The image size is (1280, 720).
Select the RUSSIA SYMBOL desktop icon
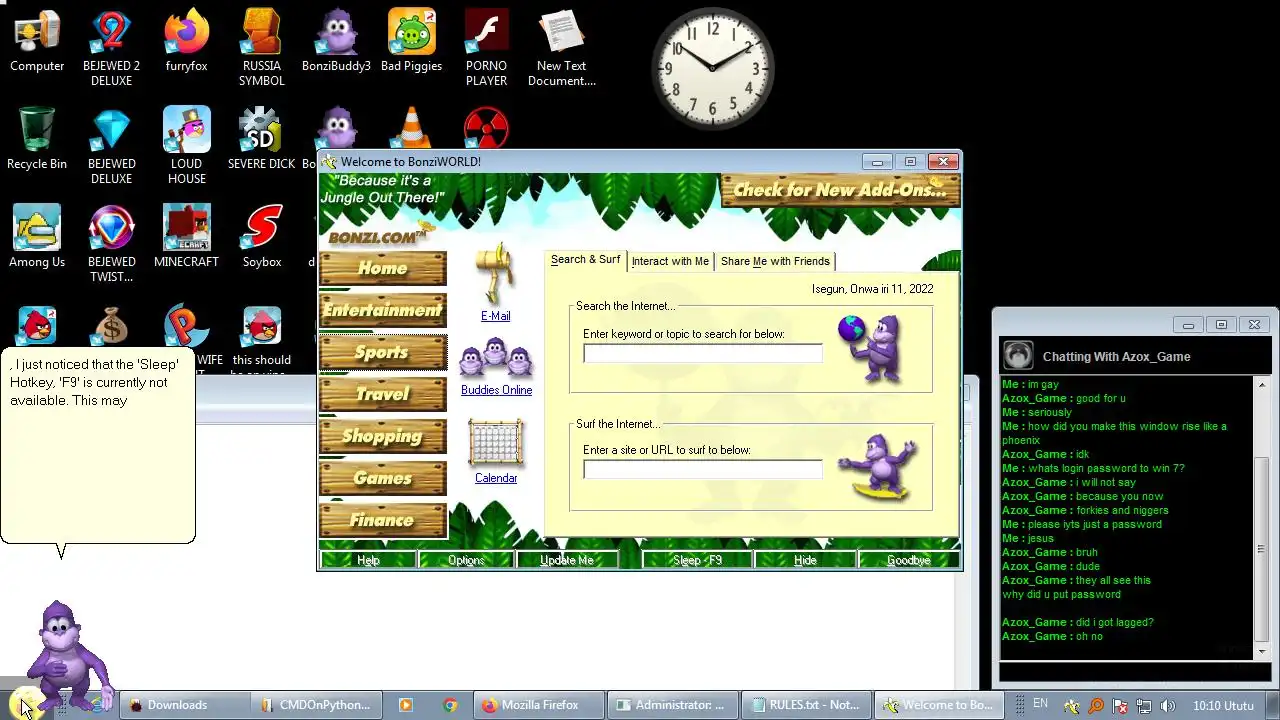[262, 48]
